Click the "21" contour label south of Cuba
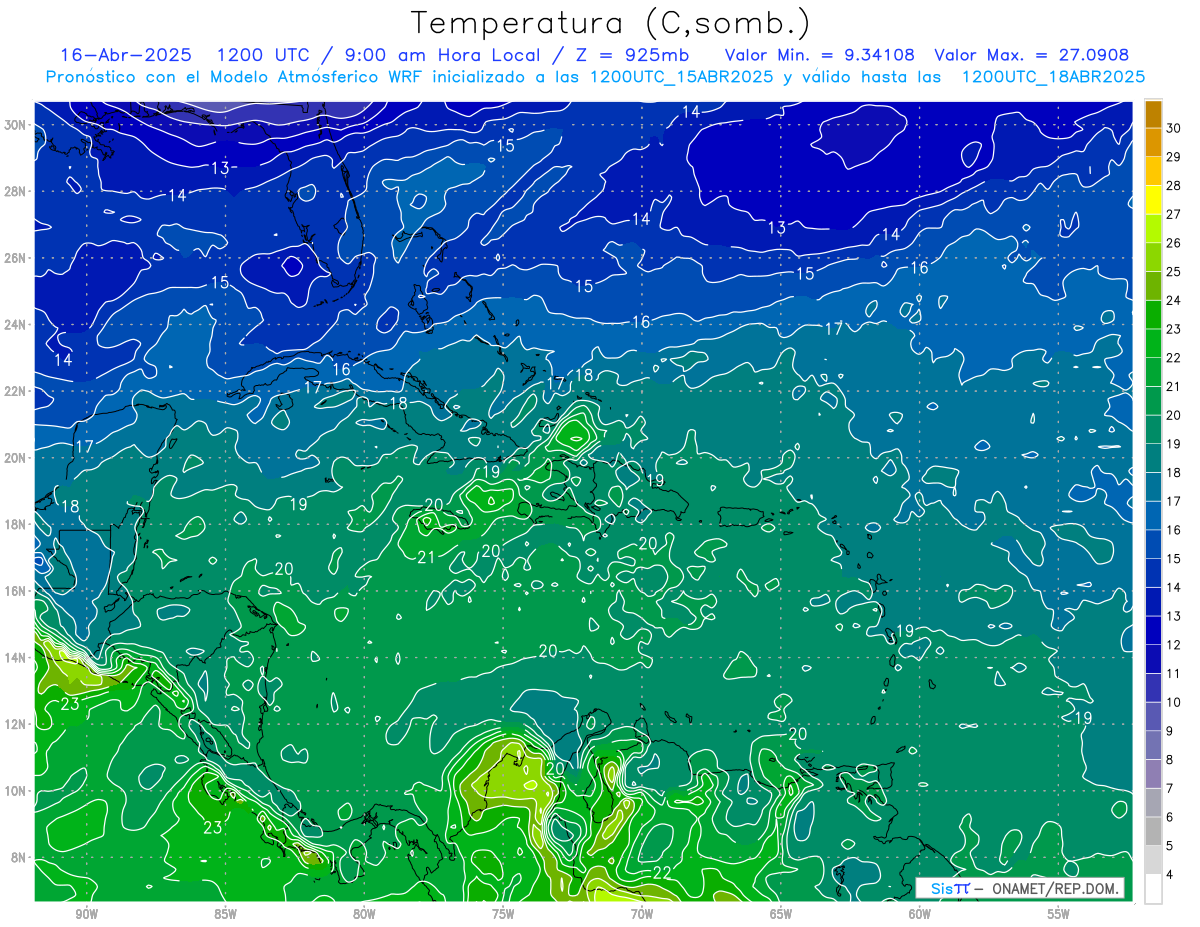This screenshot has height=927, width=1200. [x=427, y=557]
